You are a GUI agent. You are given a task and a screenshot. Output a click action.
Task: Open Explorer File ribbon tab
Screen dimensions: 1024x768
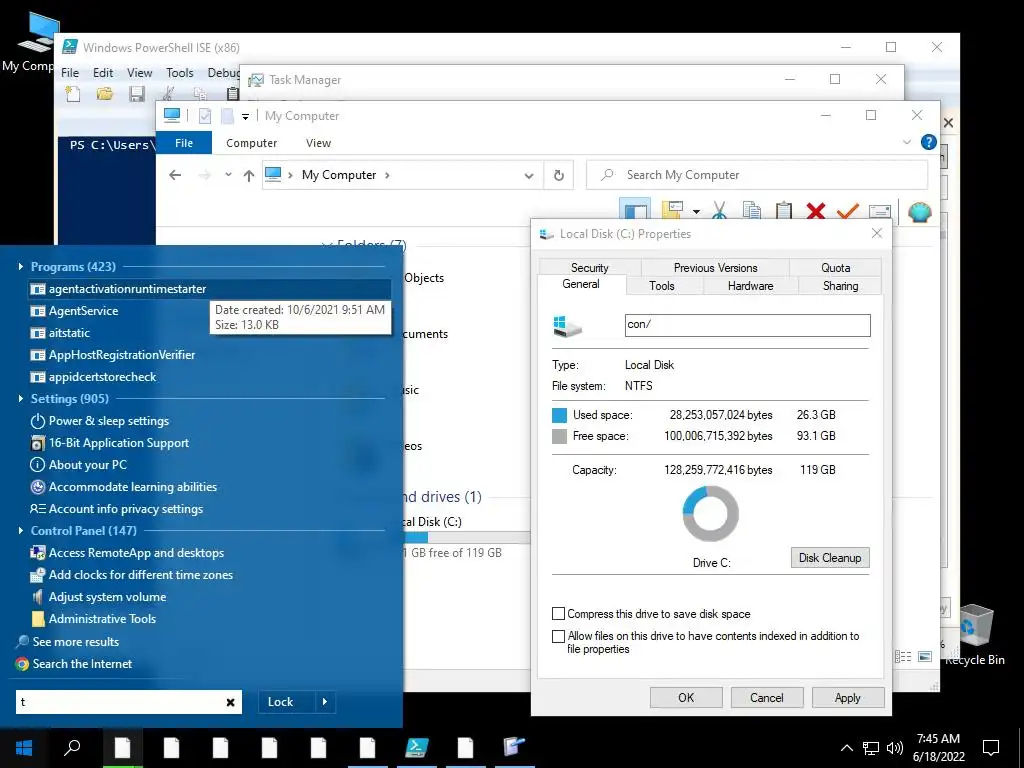[184, 143]
